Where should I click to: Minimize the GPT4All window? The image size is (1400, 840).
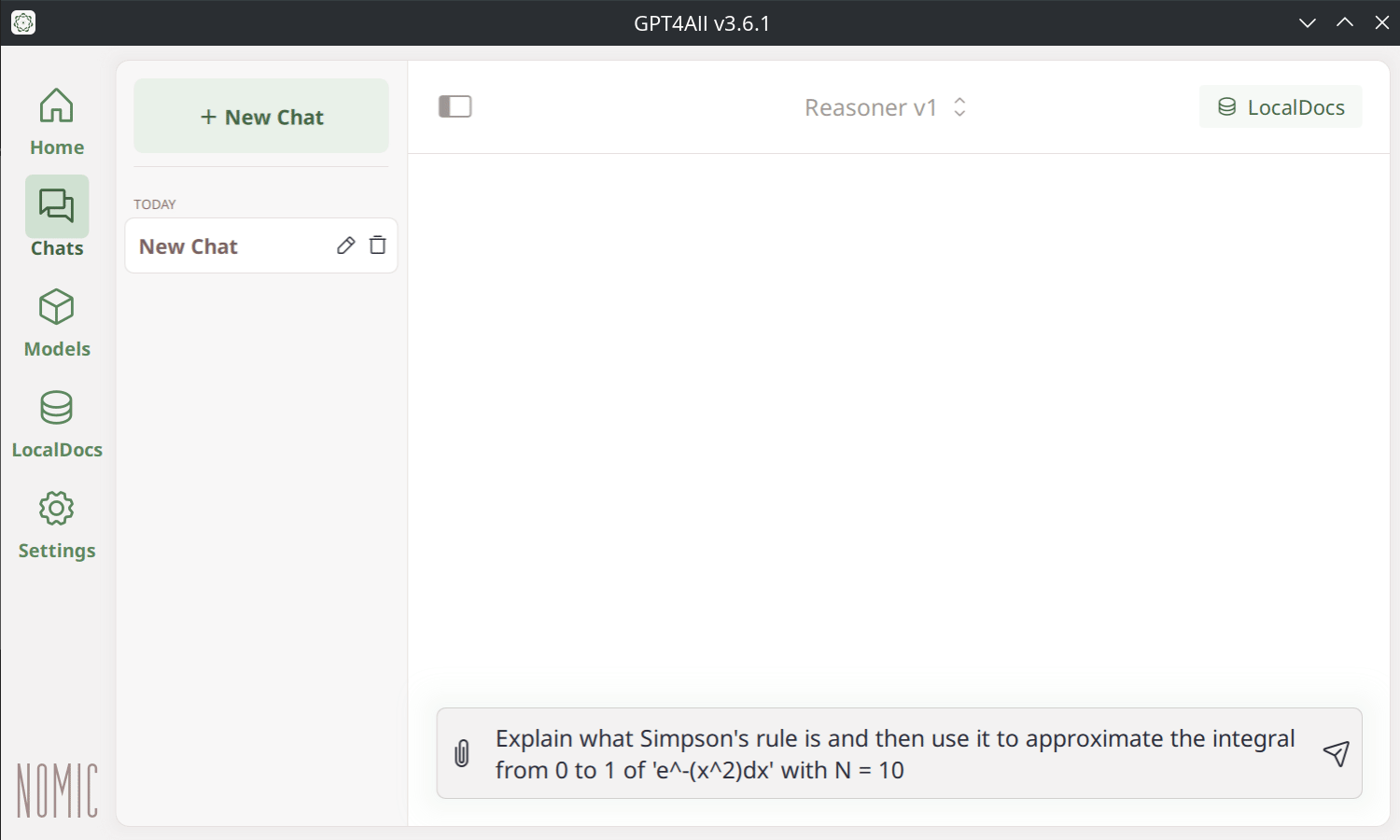[1308, 22]
